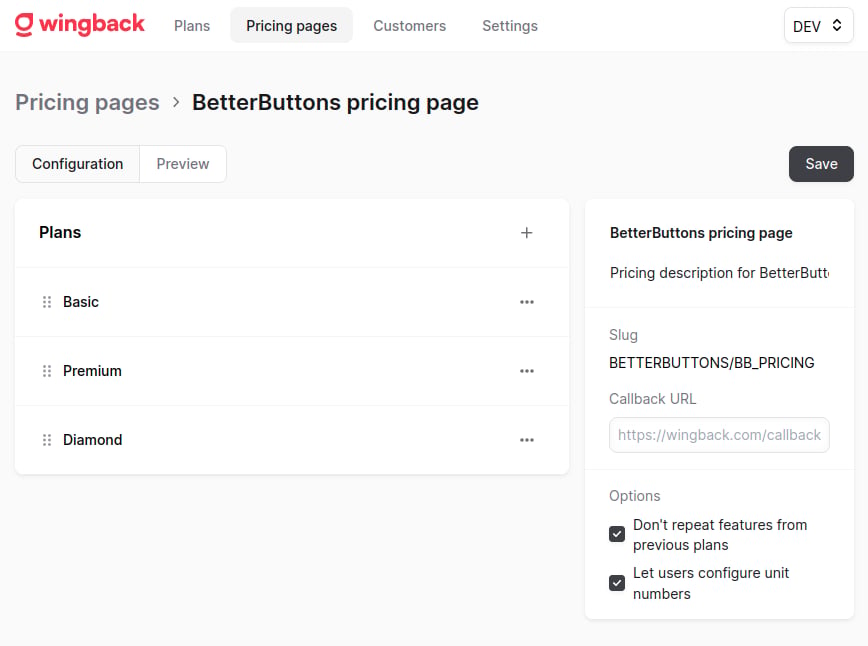Navigate to Customers

coord(409,25)
